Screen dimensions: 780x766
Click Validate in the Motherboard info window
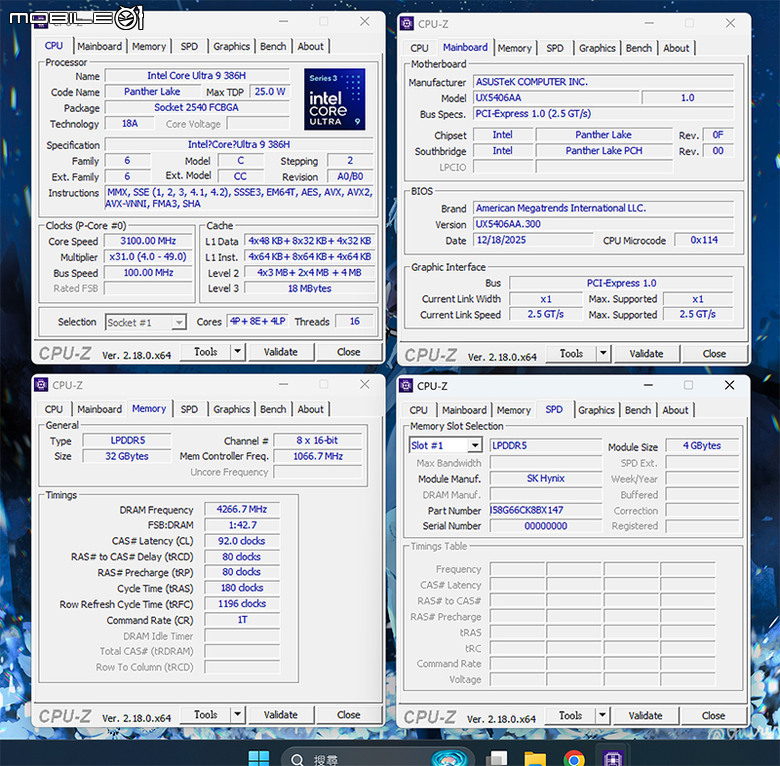pos(646,354)
